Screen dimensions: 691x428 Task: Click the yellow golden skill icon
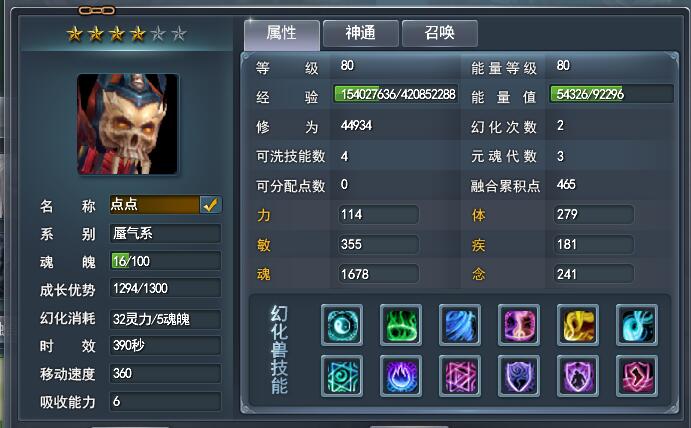point(578,325)
